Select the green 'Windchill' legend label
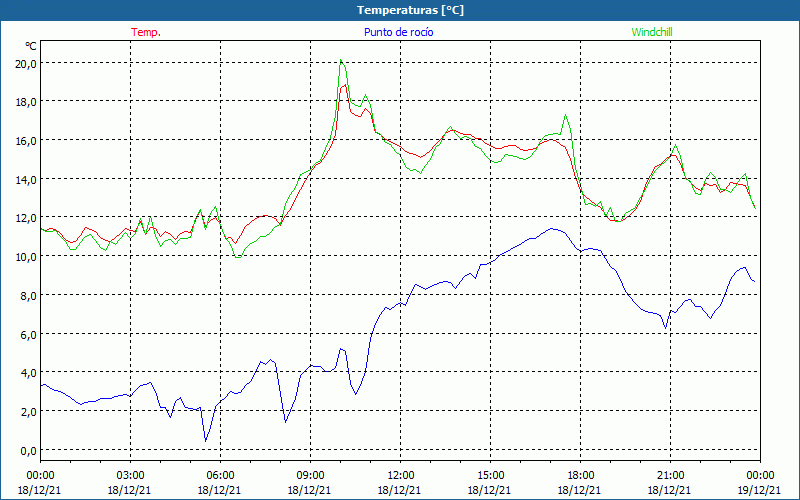 click(x=652, y=32)
